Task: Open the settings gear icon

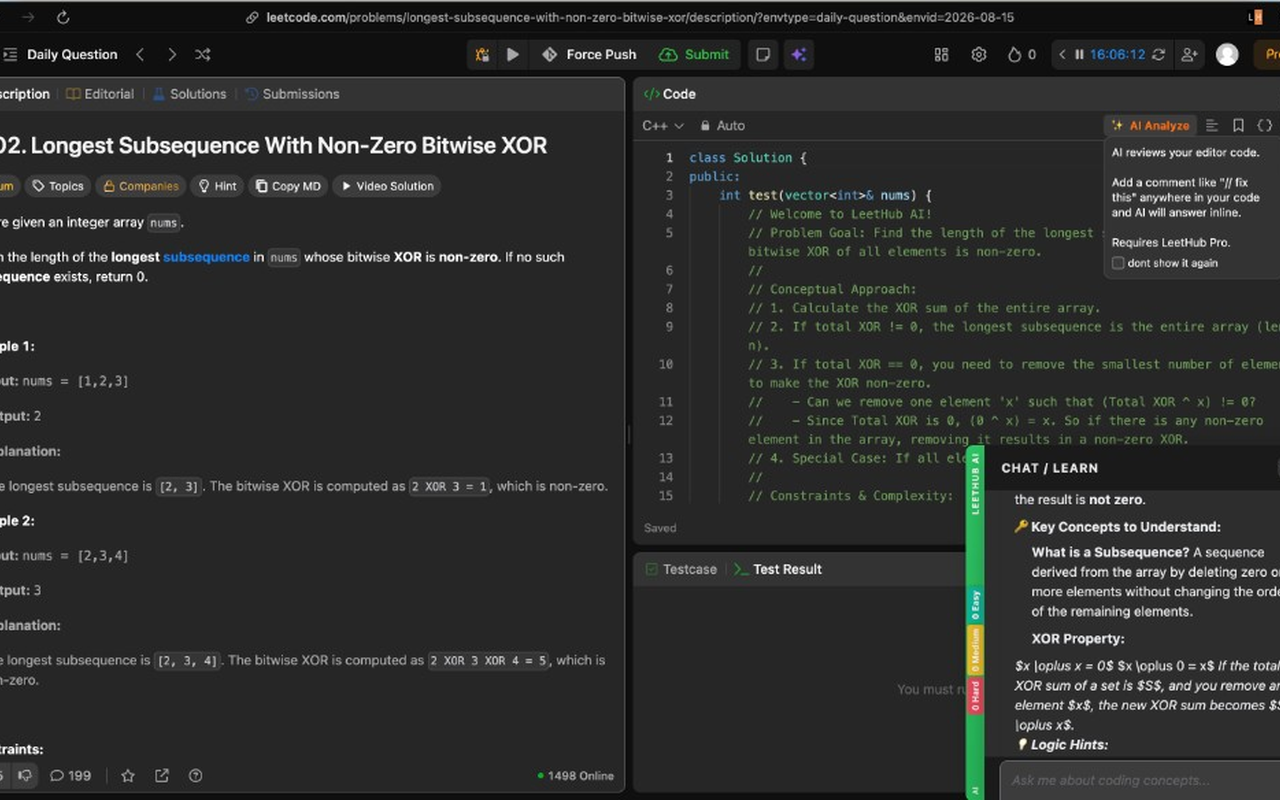Action: (x=979, y=55)
